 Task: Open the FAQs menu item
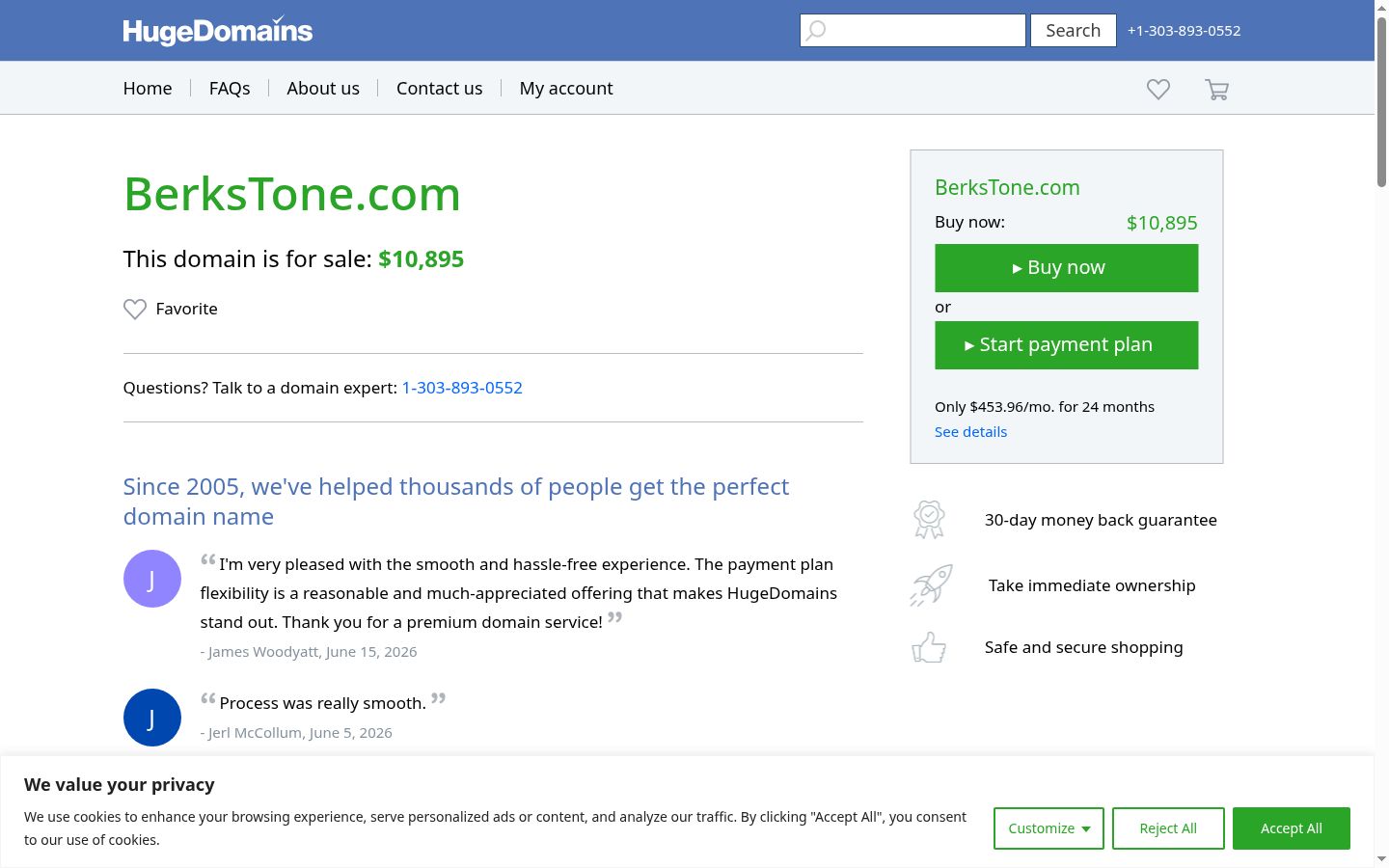point(230,88)
